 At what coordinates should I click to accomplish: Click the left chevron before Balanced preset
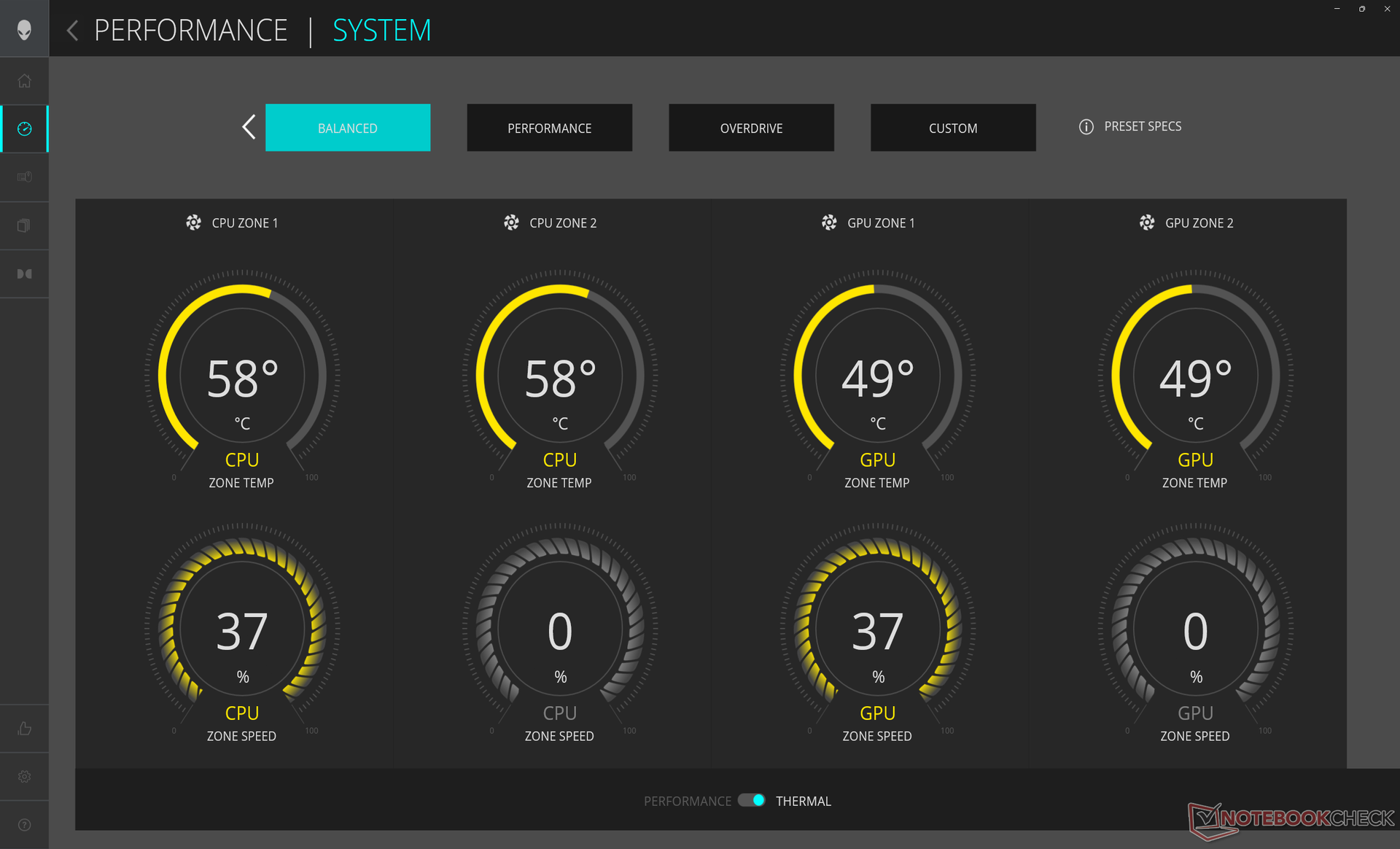249,127
